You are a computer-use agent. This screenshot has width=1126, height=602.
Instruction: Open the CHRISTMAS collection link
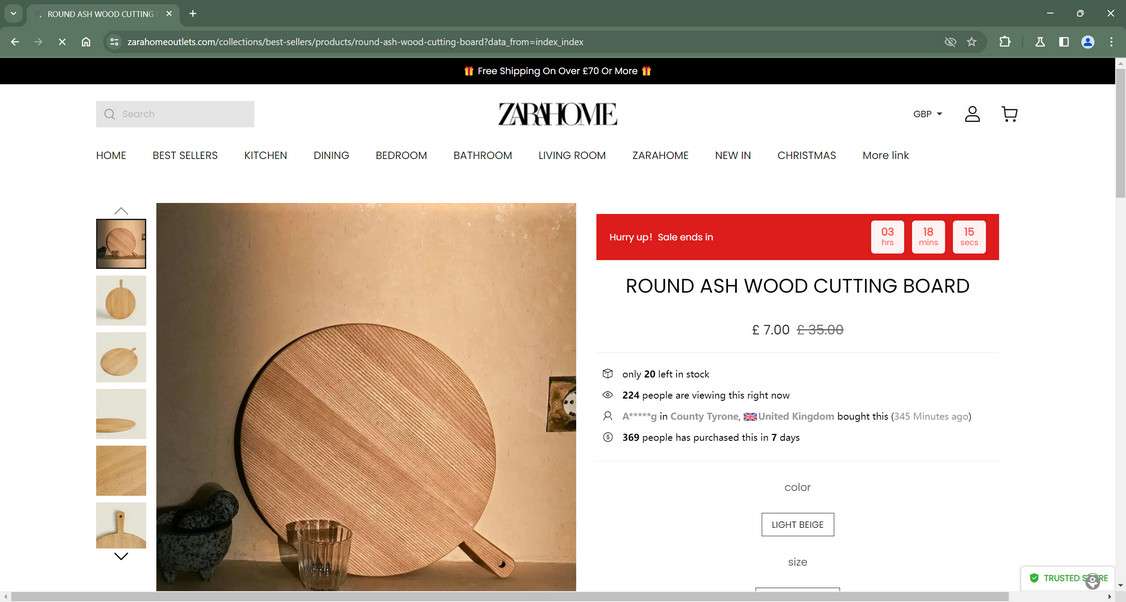[806, 155]
